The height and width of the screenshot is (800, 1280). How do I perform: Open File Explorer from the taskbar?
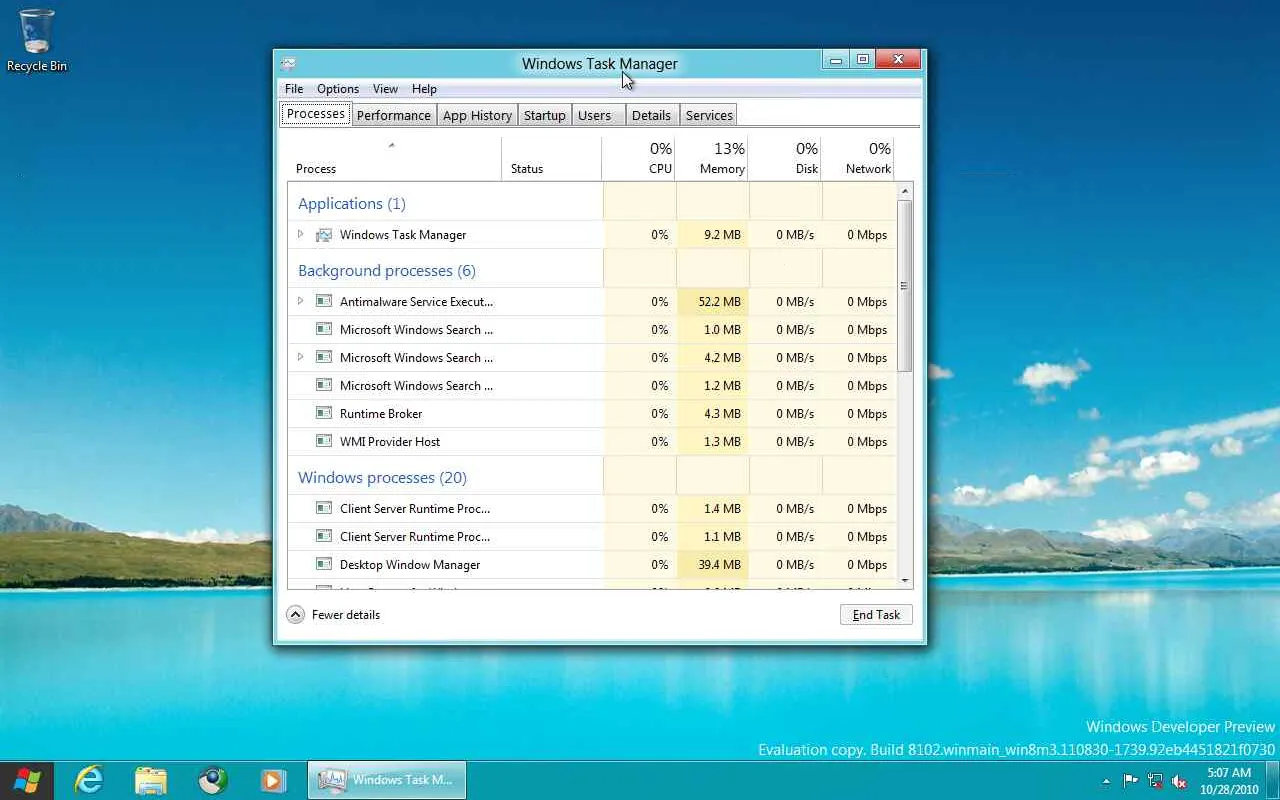tap(151, 780)
